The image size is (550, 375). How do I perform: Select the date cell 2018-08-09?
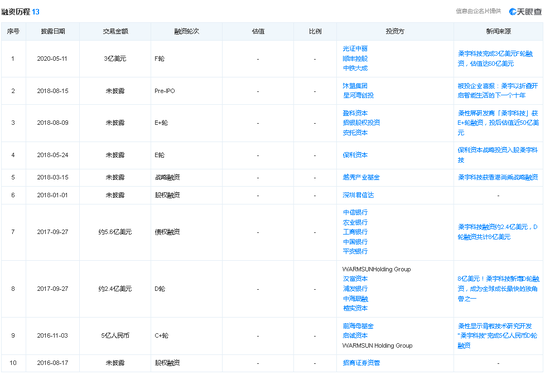(x=52, y=123)
